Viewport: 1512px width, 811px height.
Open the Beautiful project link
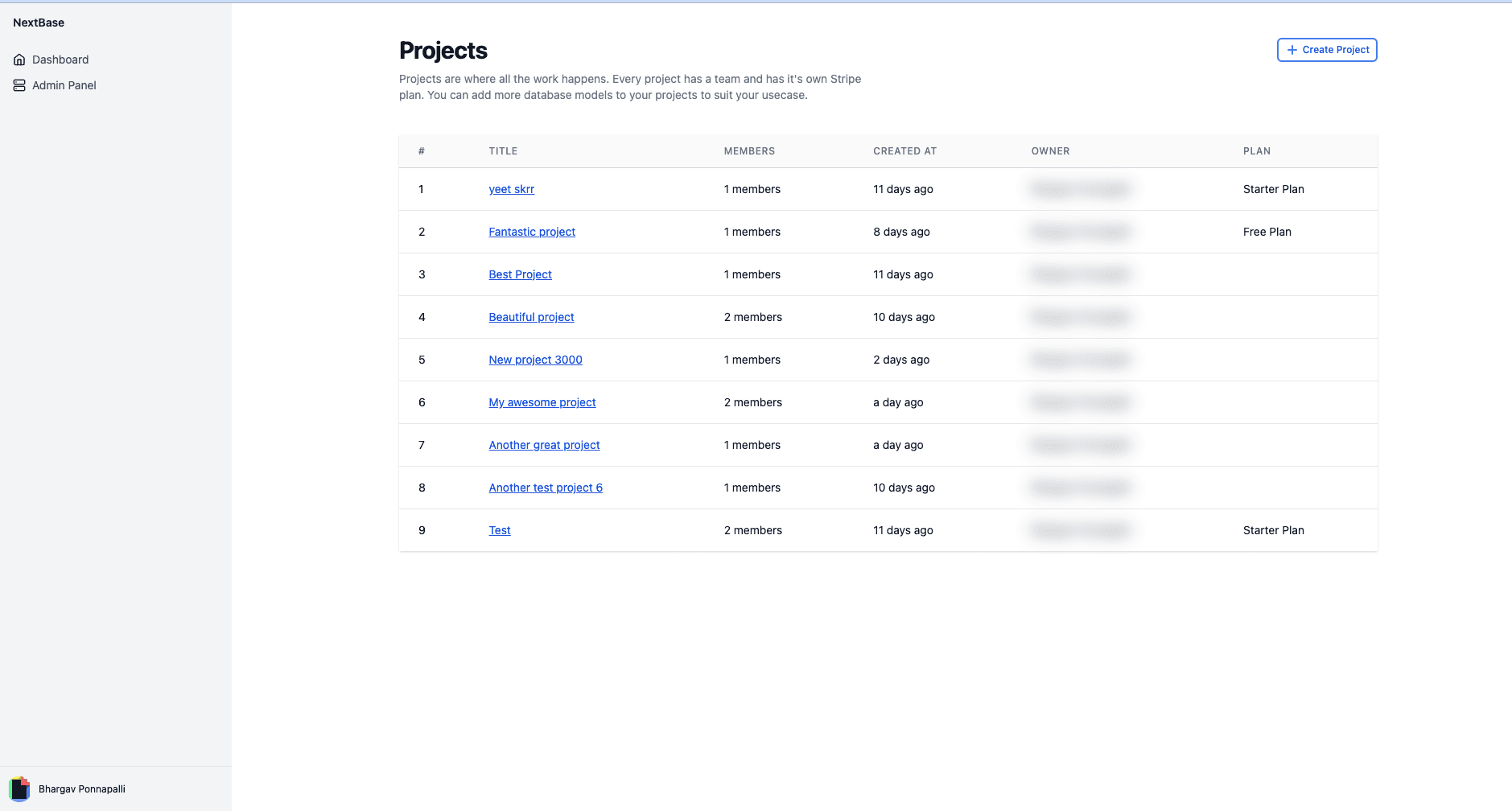coord(532,317)
